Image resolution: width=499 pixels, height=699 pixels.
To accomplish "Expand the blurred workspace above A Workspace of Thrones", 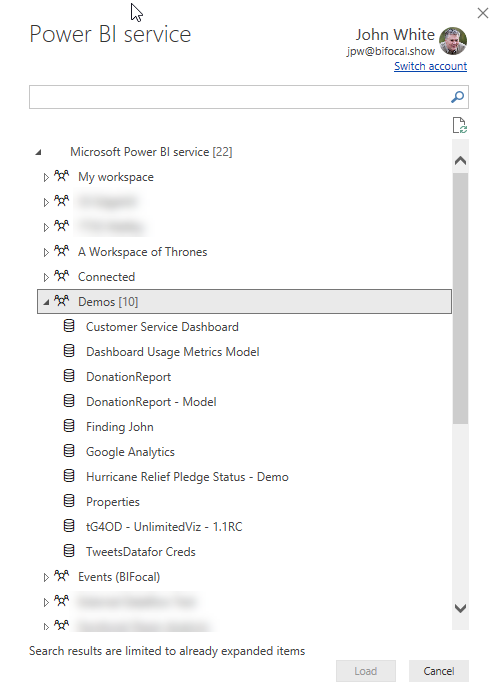I will coord(46,227).
